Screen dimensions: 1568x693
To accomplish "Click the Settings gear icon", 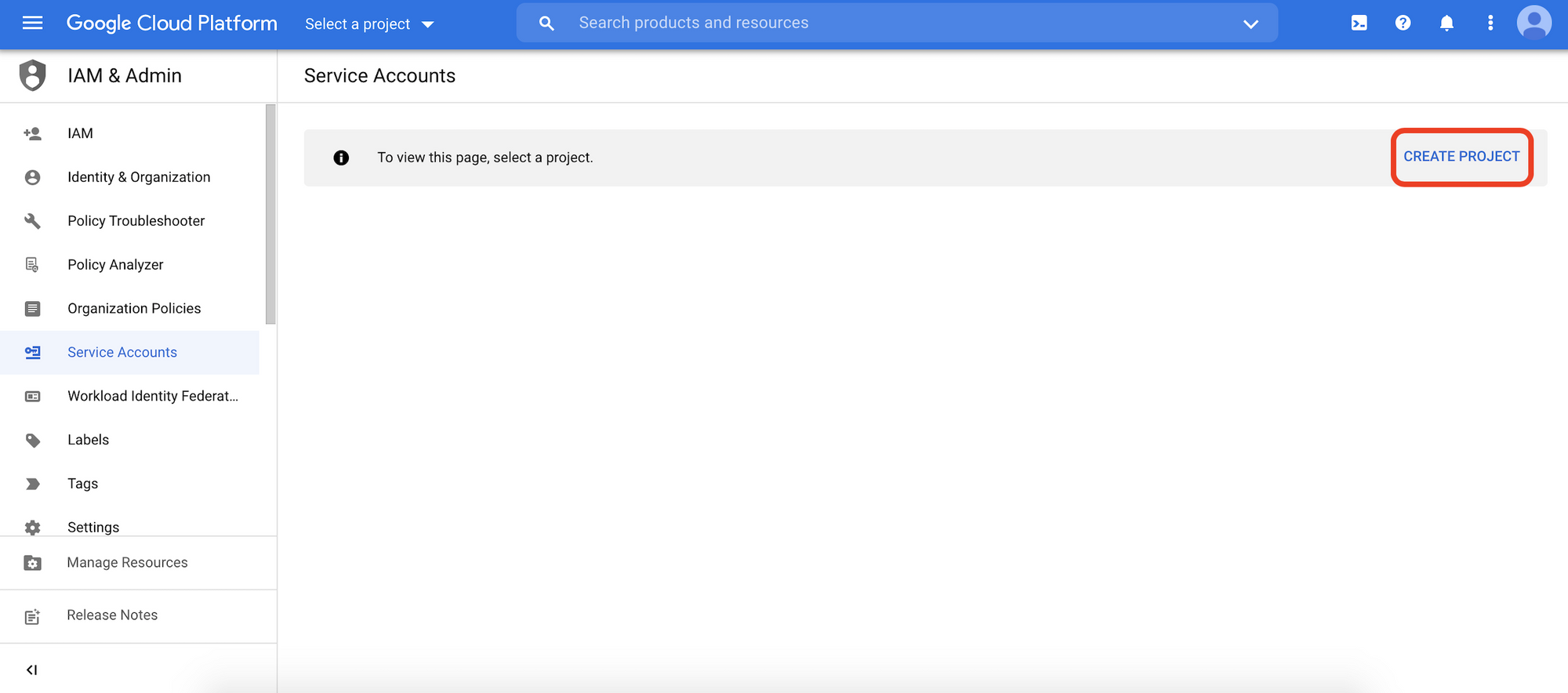I will 32,528.
